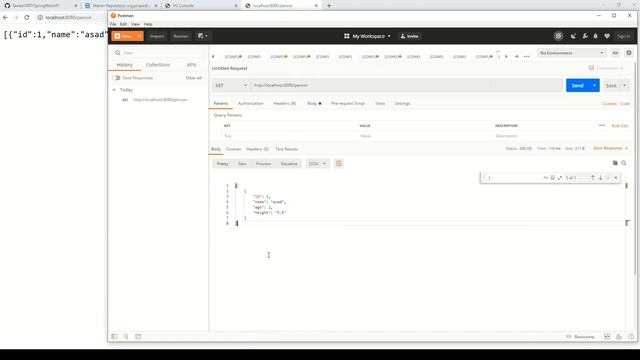Open the GET localhost person history entry
This screenshot has height=360, width=640.
click(160, 100)
